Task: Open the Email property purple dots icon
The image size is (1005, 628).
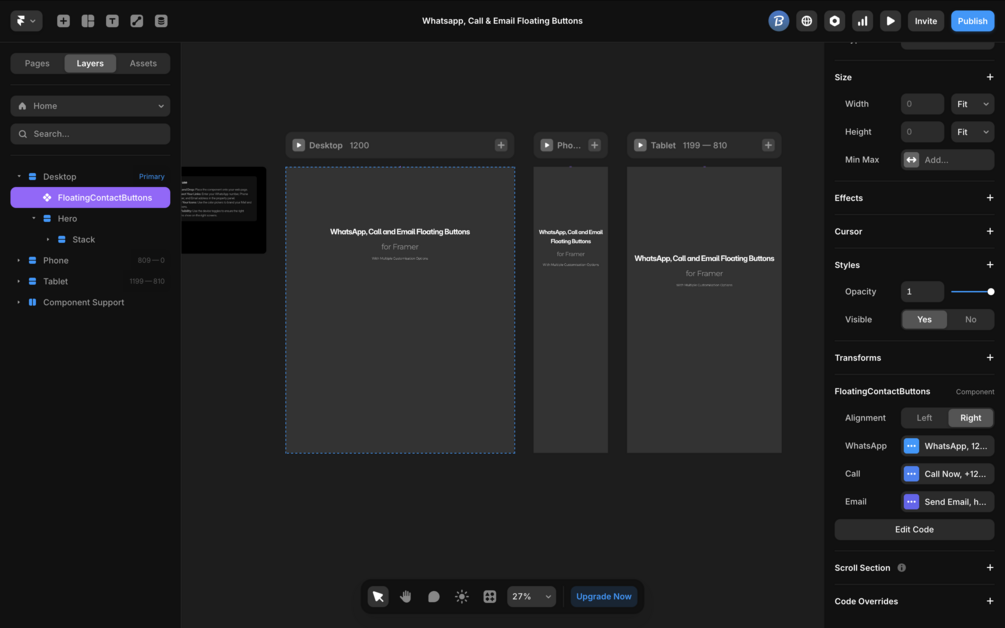Action: click(x=911, y=502)
